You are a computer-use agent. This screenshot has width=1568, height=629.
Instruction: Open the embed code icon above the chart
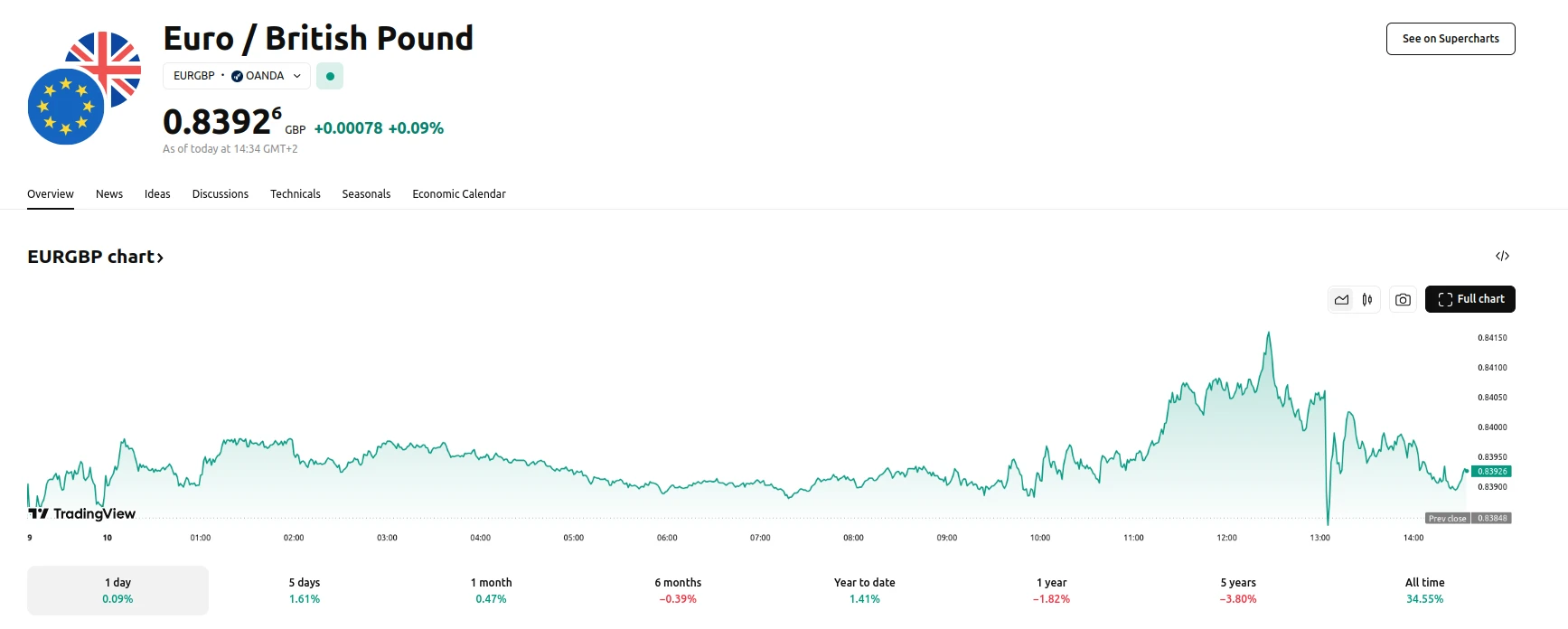pyautogui.click(x=1502, y=256)
